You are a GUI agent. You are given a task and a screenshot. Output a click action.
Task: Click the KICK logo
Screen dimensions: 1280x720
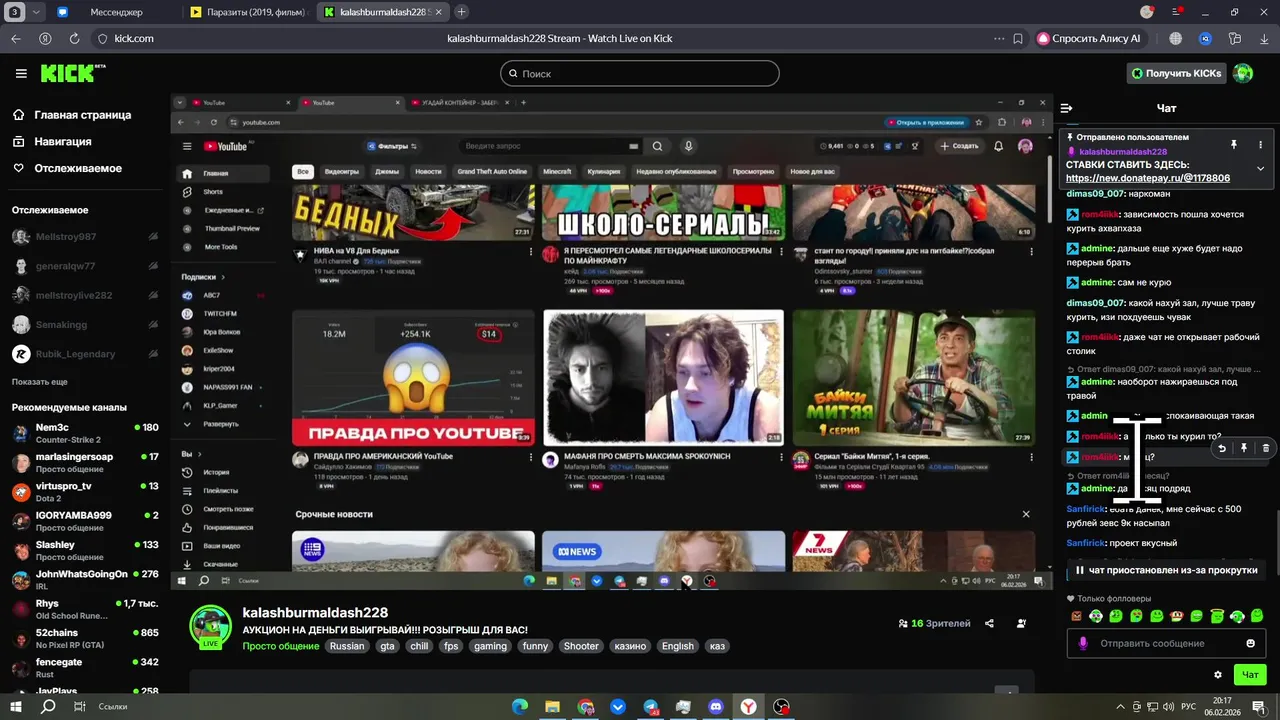[x=72, y=73]
